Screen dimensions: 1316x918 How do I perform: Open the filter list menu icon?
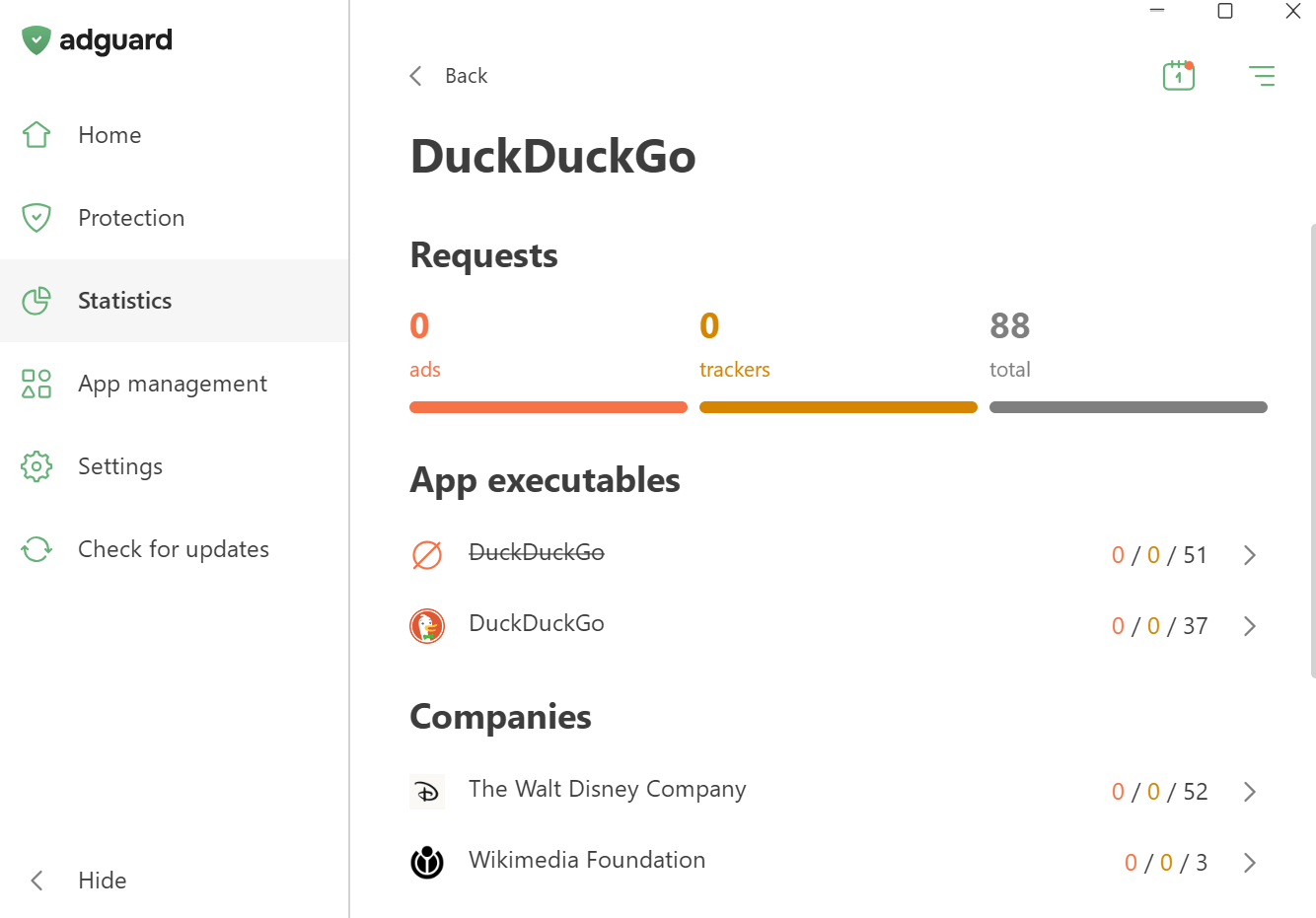[1261, 76]
